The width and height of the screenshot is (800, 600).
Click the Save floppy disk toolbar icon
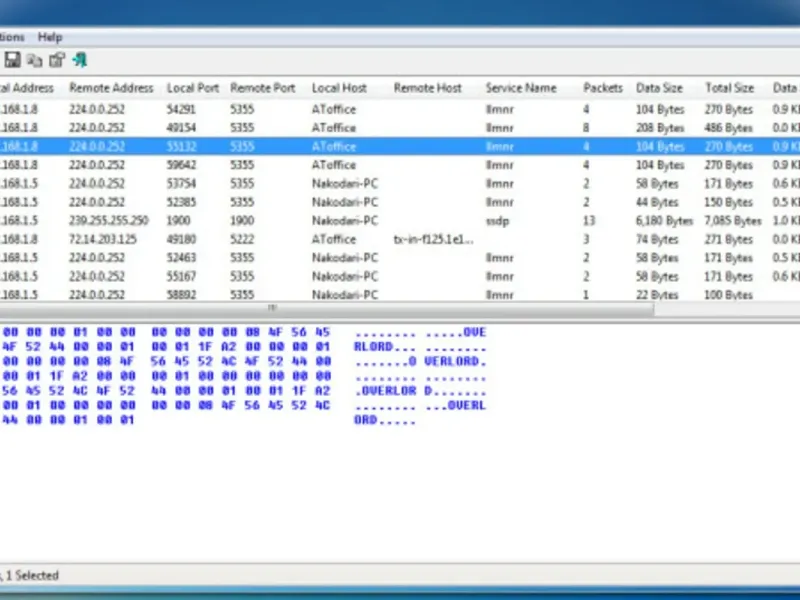13,60
